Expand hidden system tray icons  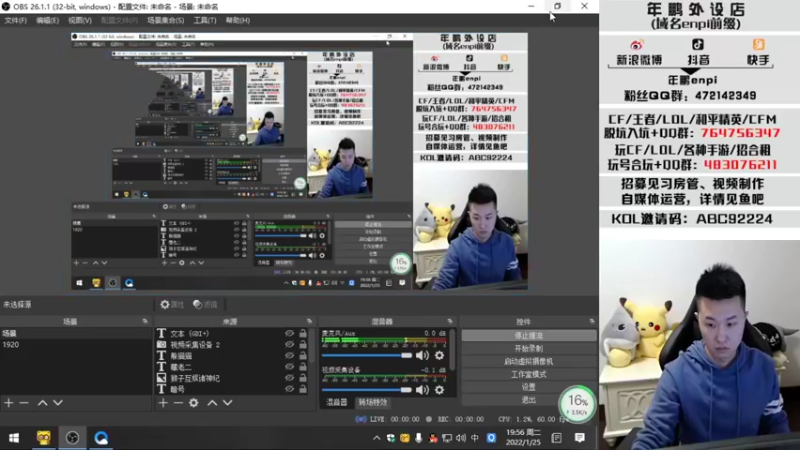[x=377, y=438]
